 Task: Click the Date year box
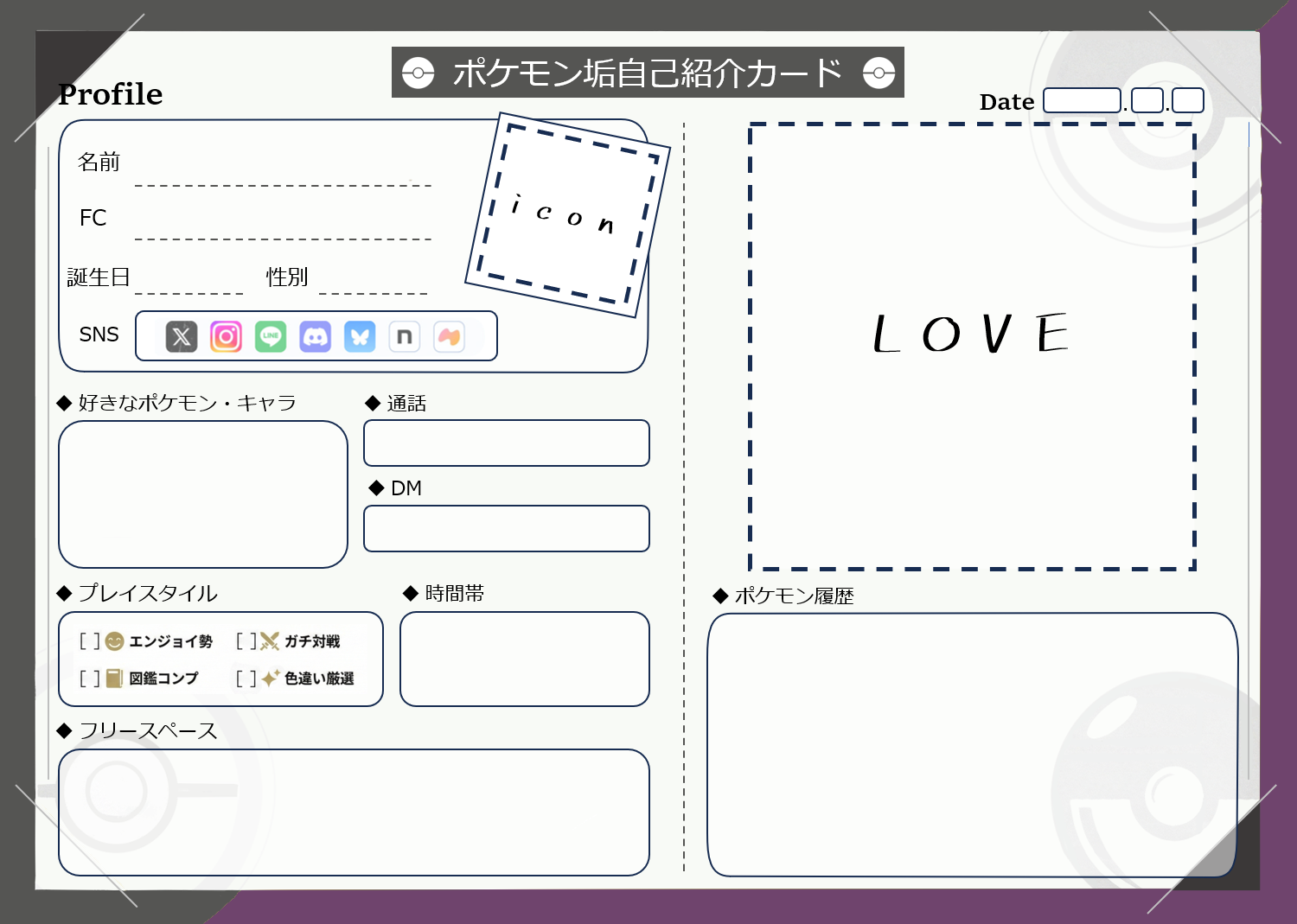click(1083, 100)
